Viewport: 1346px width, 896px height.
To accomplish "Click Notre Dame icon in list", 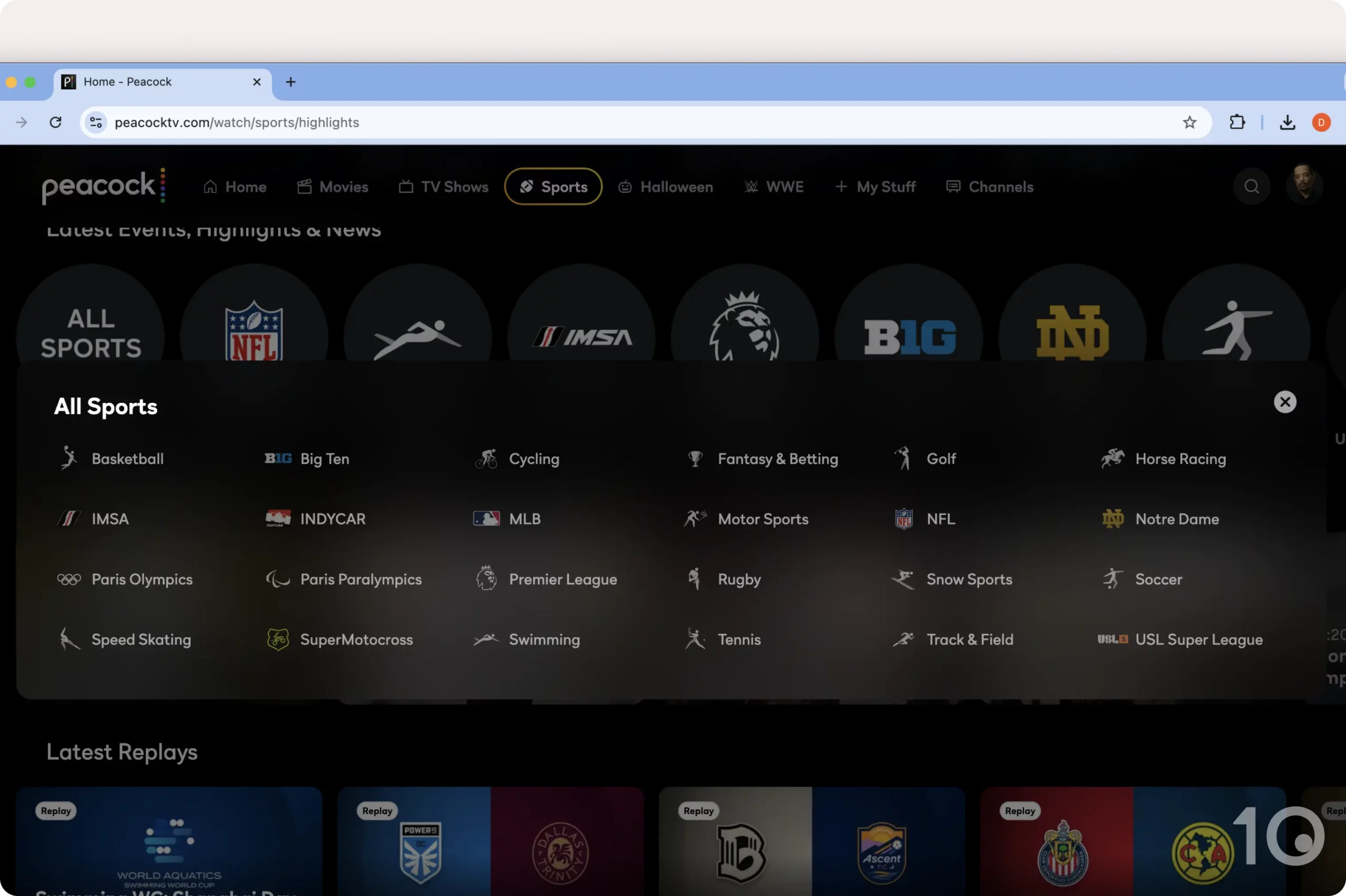I will 1113,519.
